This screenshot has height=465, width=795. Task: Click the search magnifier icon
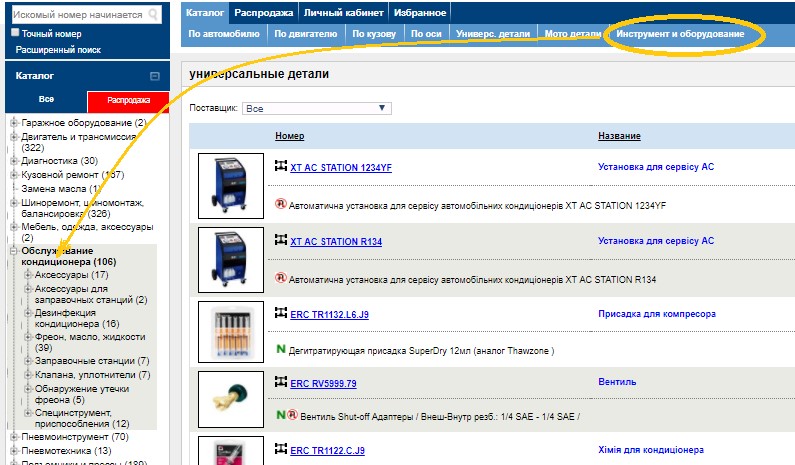tap(154, 15)
